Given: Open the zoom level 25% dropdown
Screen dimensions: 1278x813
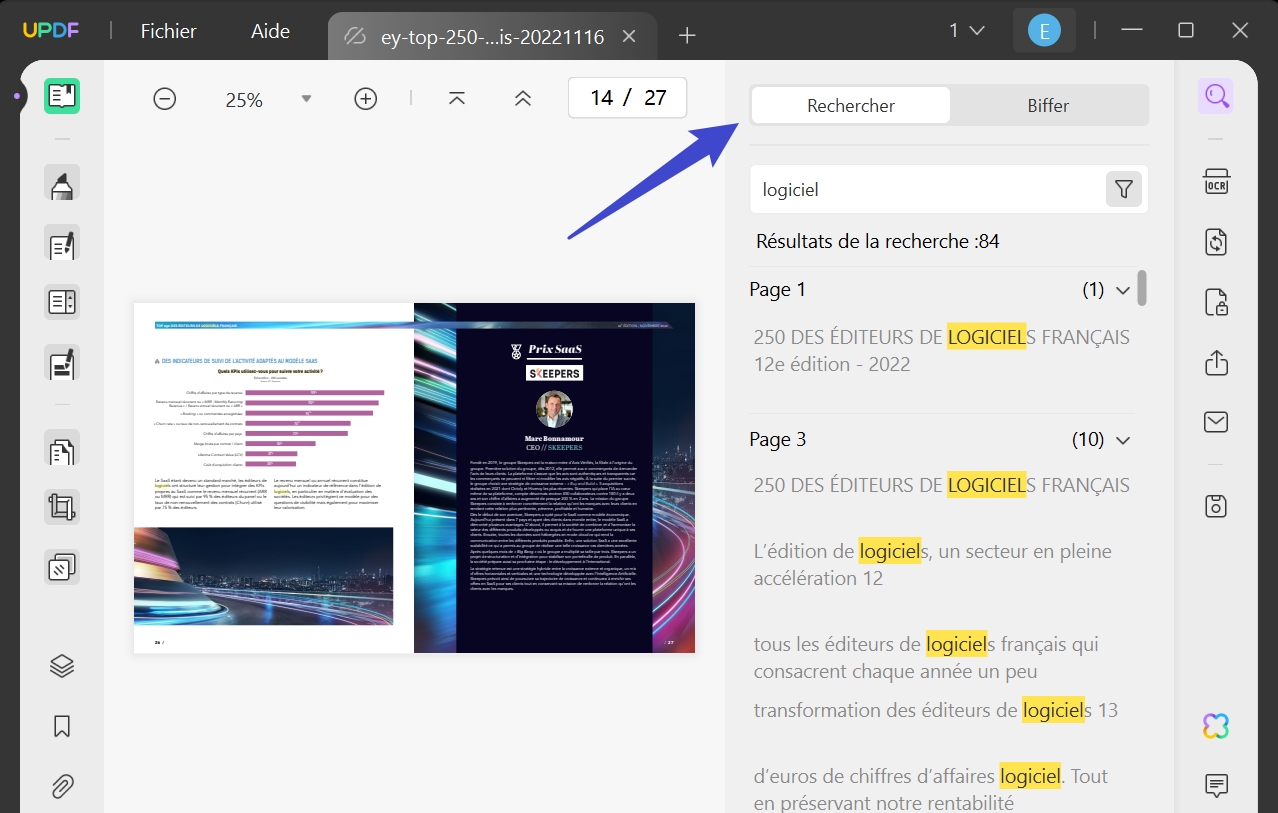Looking at the screenshot, I should 306,98.
